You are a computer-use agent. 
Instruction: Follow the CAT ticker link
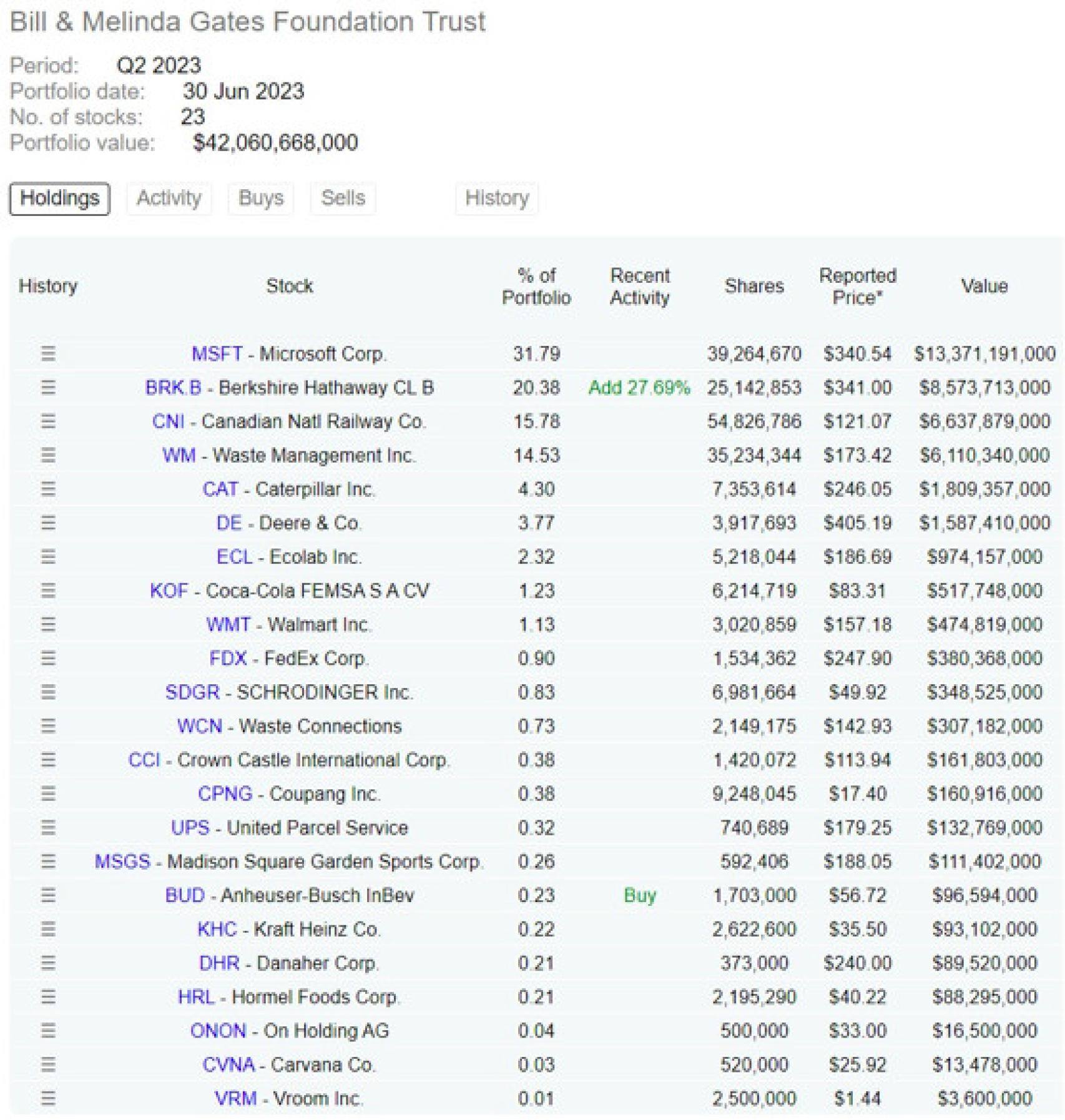(220, 489)
